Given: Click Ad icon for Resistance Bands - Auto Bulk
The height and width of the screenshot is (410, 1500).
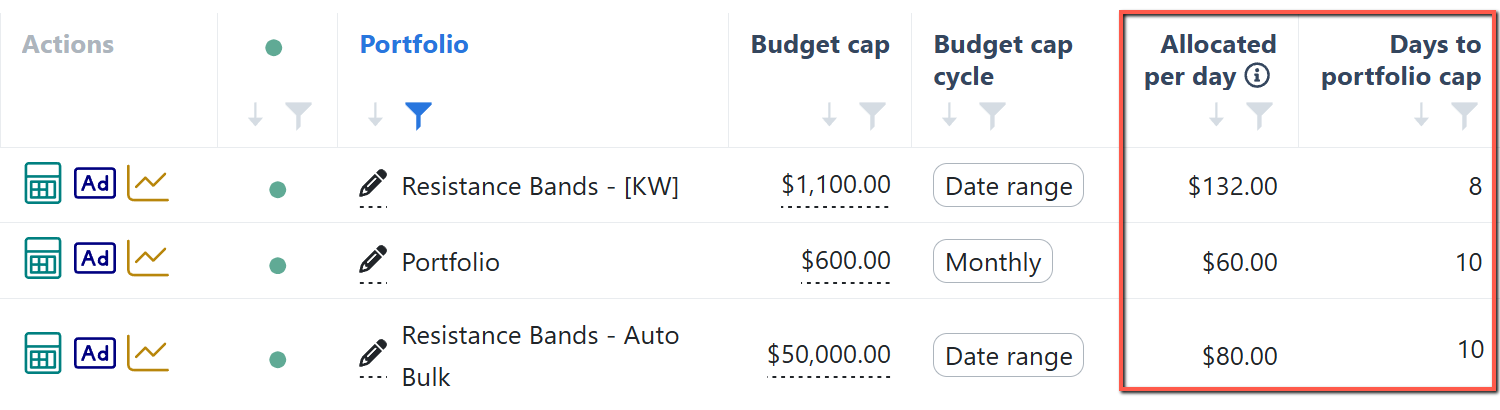Looking at the screenshot, I should pyautogui.click(x=95, y=353).
